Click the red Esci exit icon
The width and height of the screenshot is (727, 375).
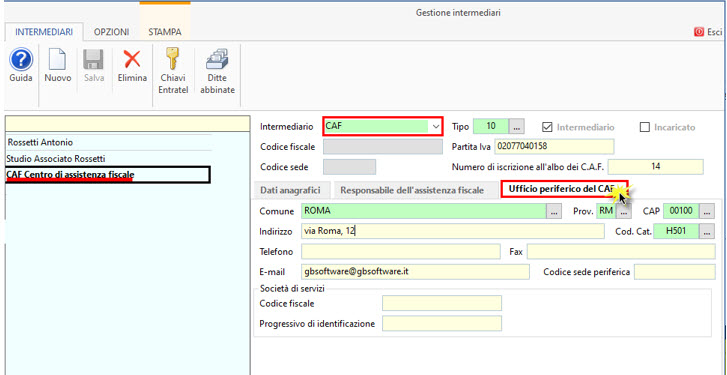coord(699,32)
